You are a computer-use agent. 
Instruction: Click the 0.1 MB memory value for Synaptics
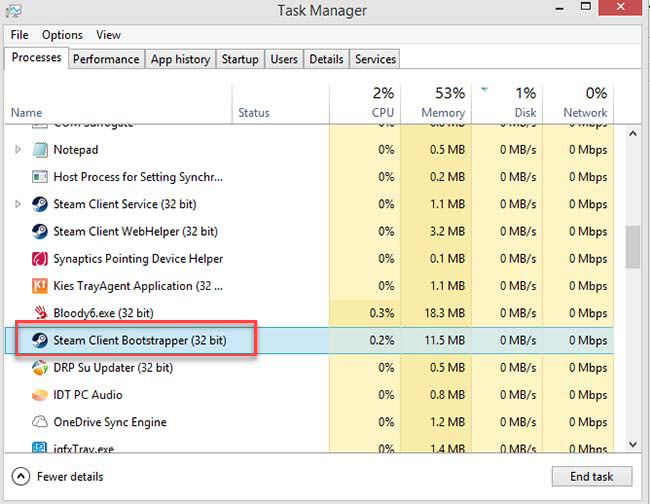point(447,259)
